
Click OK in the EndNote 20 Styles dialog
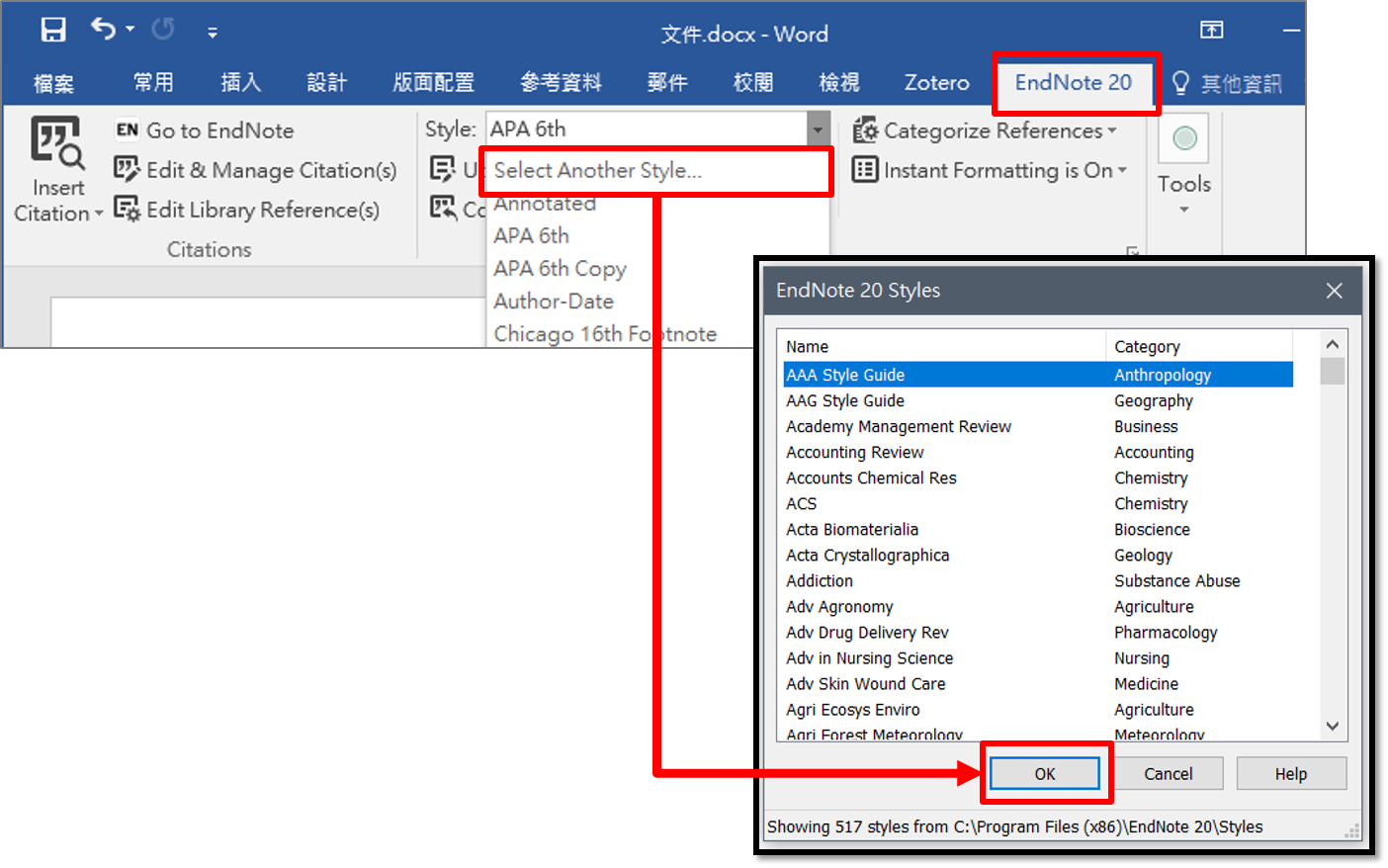pos(1045,773)
